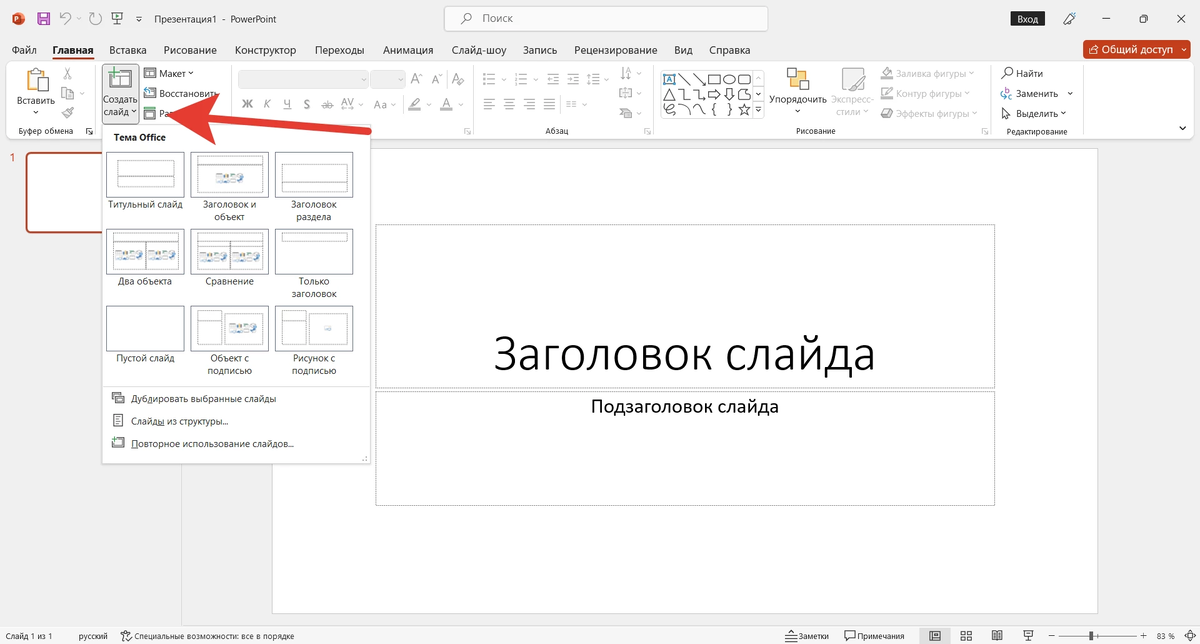Open Customize Quick Access Toolbar arrow

tap(137, 19)
